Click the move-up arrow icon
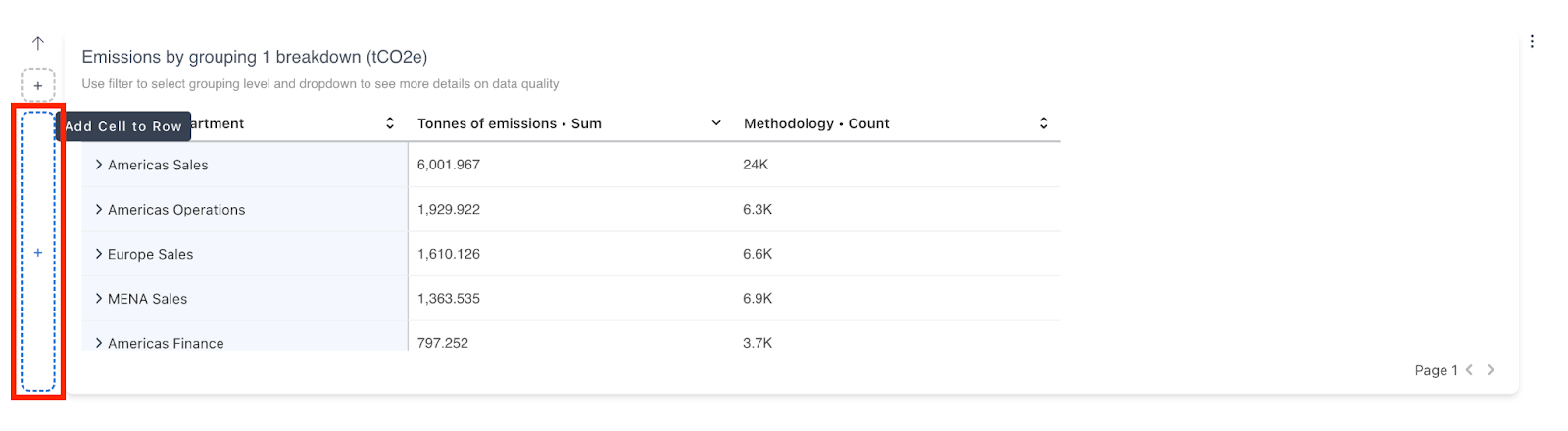This screenshot has height=431, width=1568. [38, 43]
